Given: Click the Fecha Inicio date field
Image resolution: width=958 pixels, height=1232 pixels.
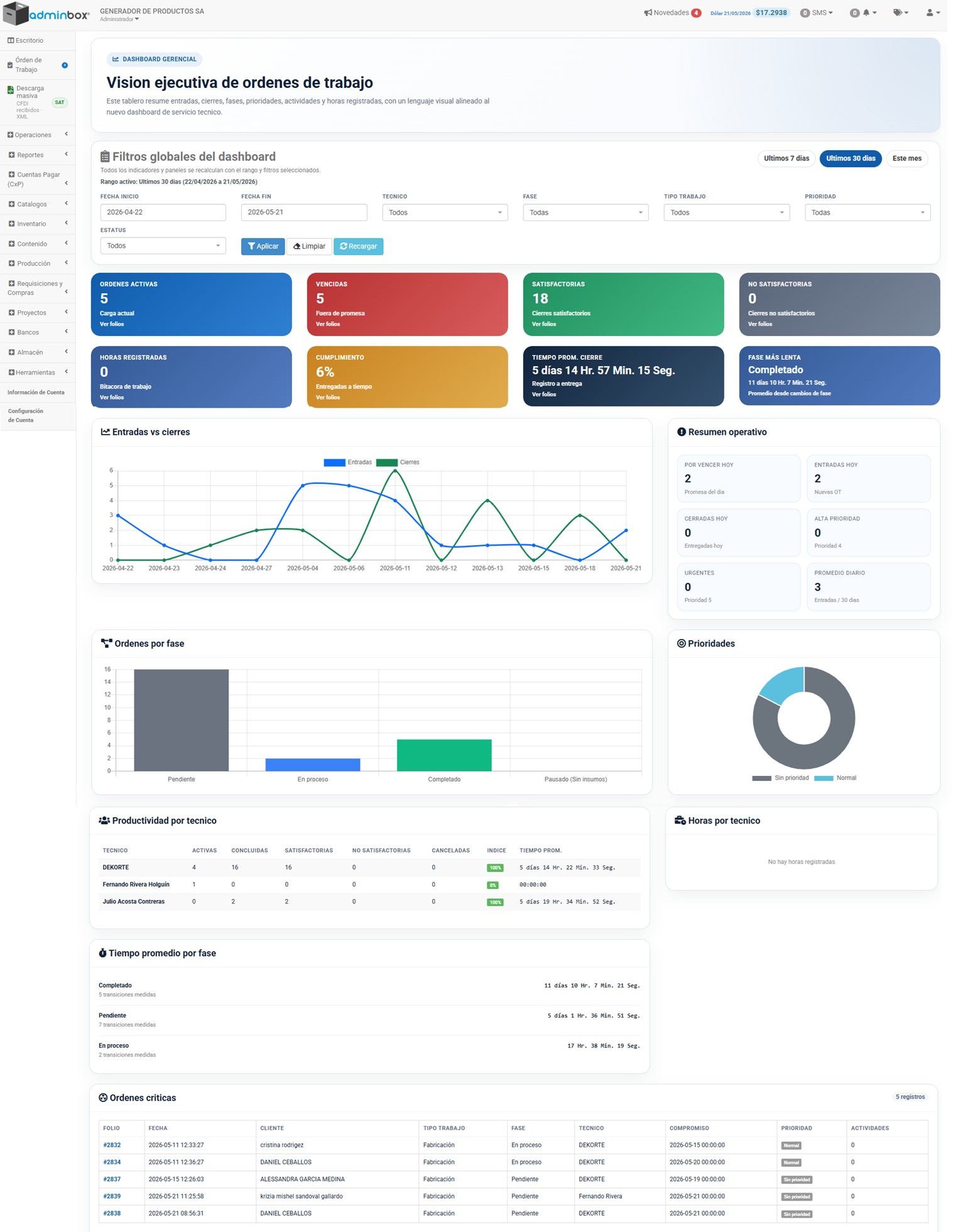Looking at the screenshot, I should point(163,212).
